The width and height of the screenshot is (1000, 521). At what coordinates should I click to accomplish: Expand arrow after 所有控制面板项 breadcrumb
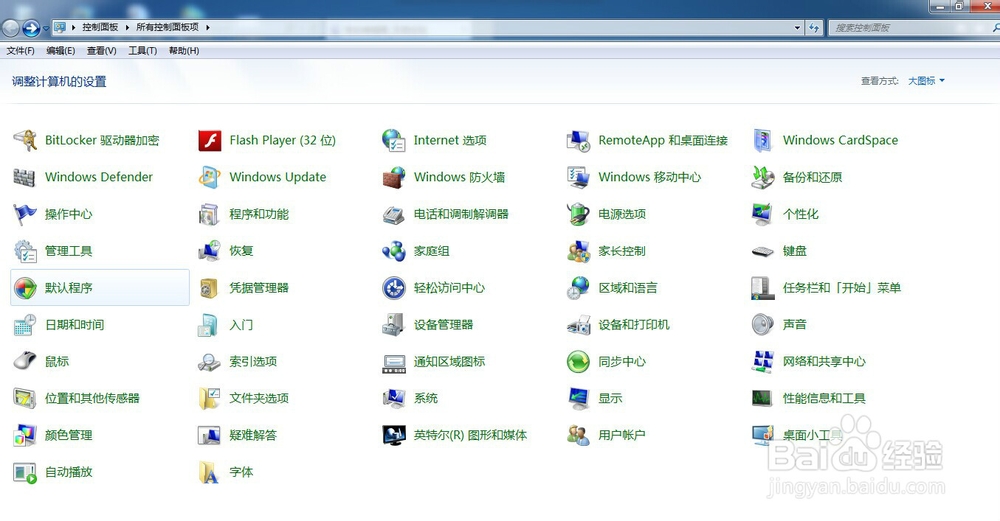tap(207, 27)
